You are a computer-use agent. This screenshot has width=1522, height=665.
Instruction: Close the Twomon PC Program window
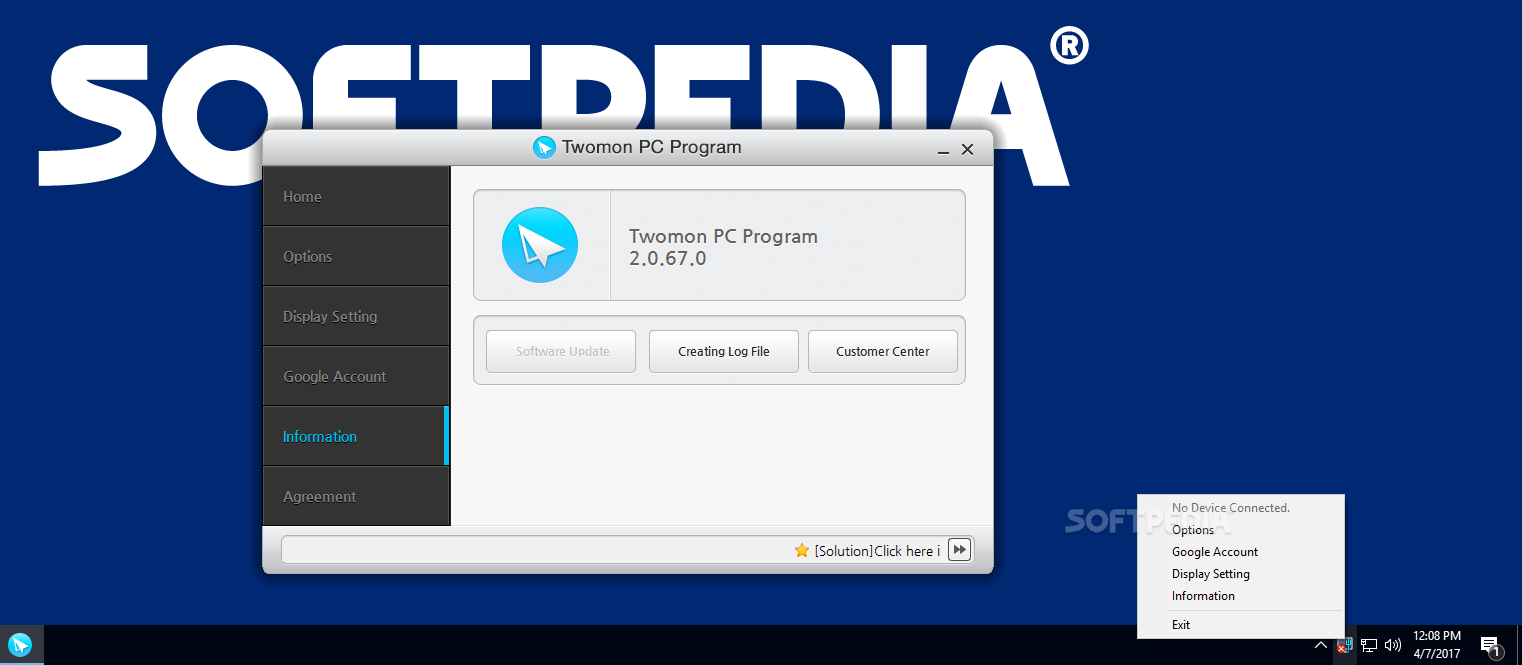coord(967,150)
